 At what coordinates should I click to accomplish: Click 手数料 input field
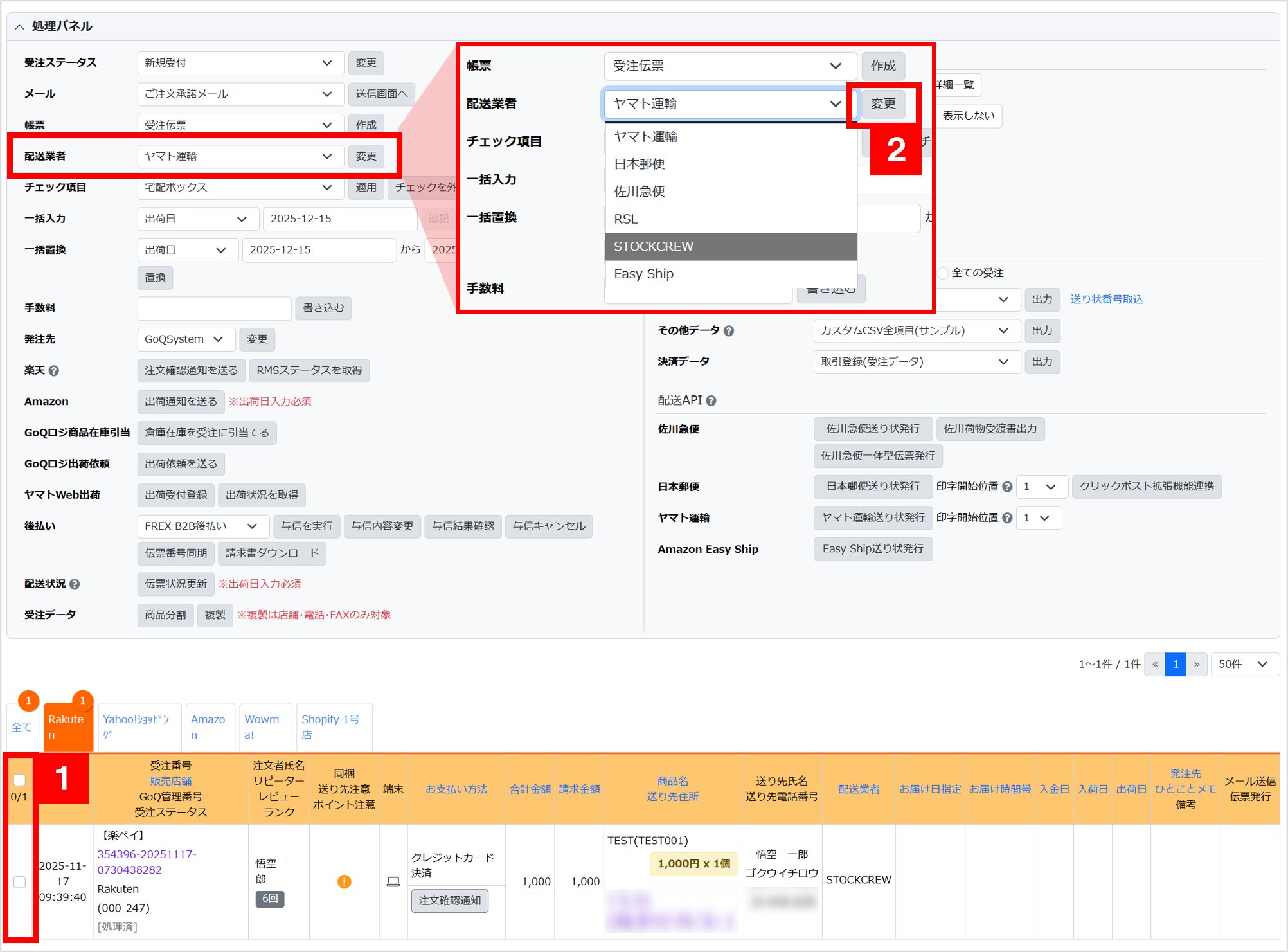click(214, 309)
